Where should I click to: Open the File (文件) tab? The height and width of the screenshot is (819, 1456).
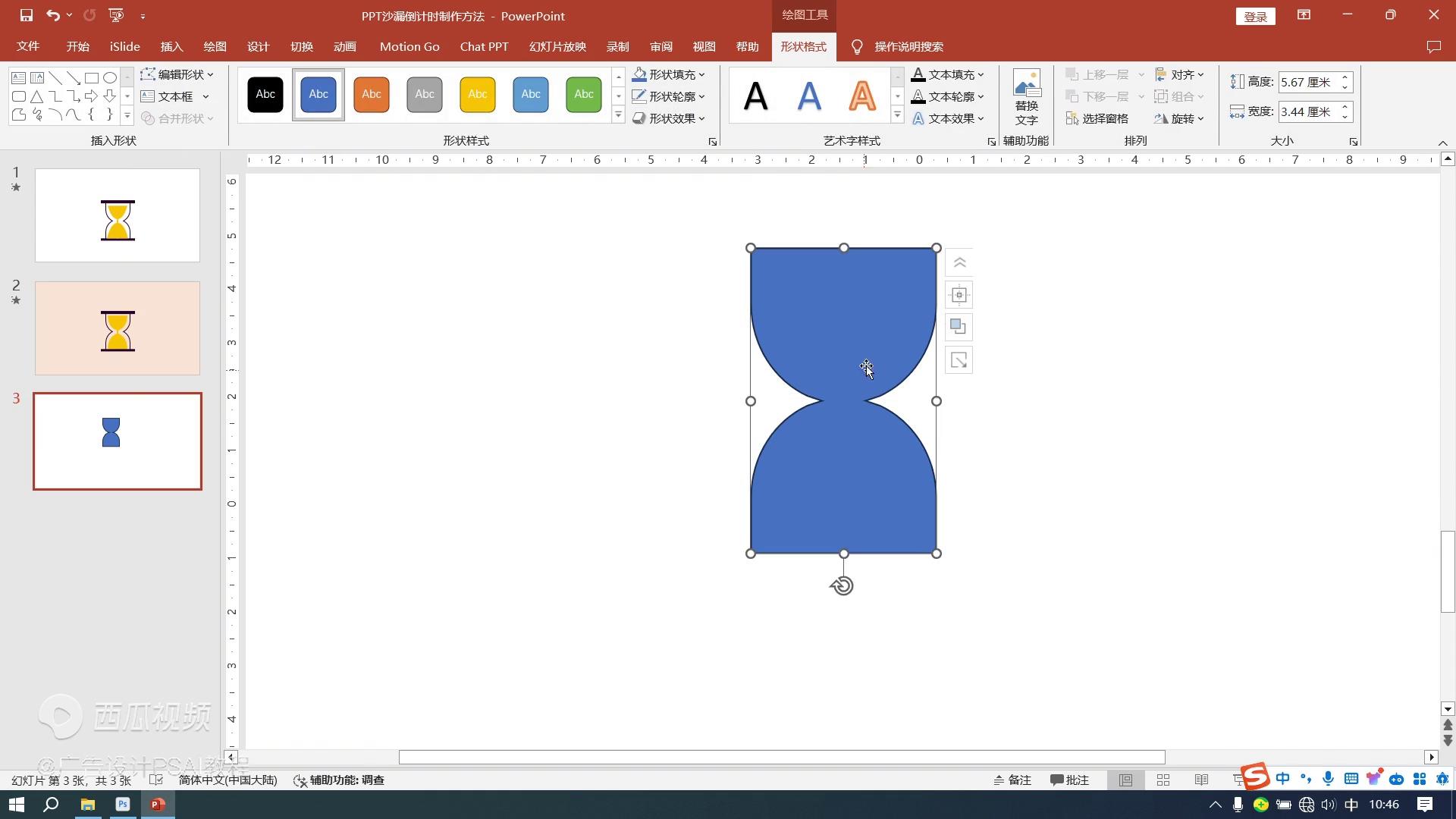coord(28,47)
